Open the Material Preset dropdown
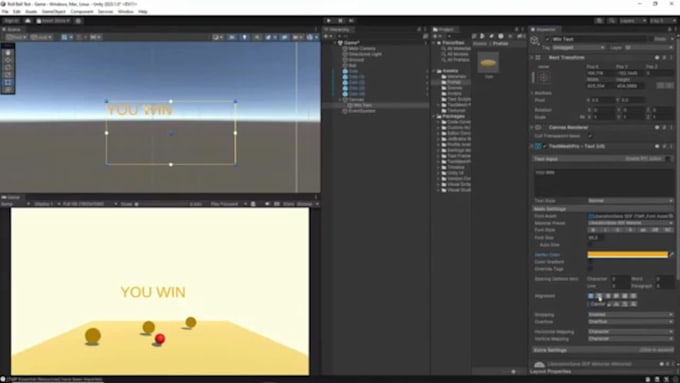Image resolution: width=680 pixels, height=383 pixels. [630, 223]
